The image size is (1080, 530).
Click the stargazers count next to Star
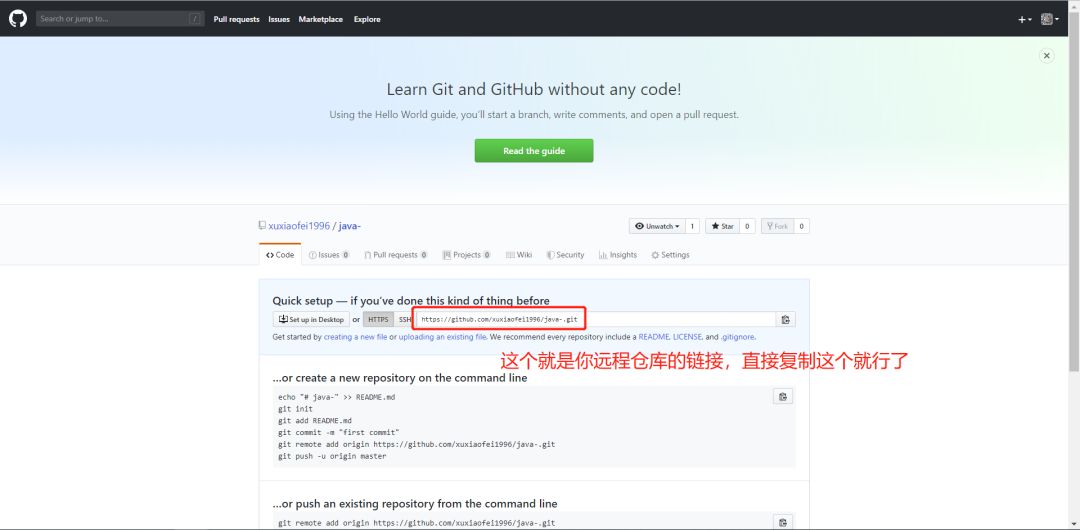point(747,226)
